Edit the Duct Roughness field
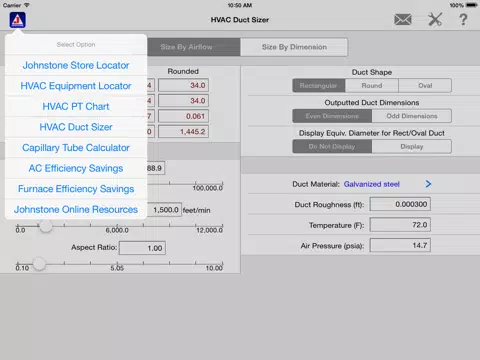The image size is (480, 360). (x=400, y=204)
